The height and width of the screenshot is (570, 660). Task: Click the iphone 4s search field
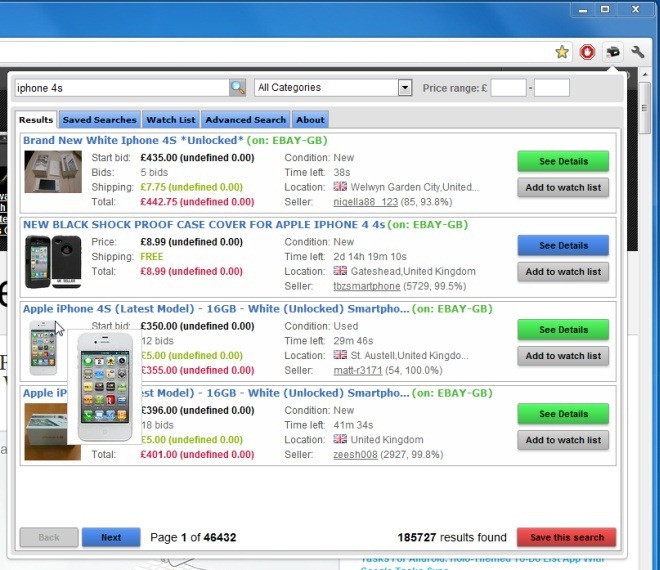click(x=122, y=88)
